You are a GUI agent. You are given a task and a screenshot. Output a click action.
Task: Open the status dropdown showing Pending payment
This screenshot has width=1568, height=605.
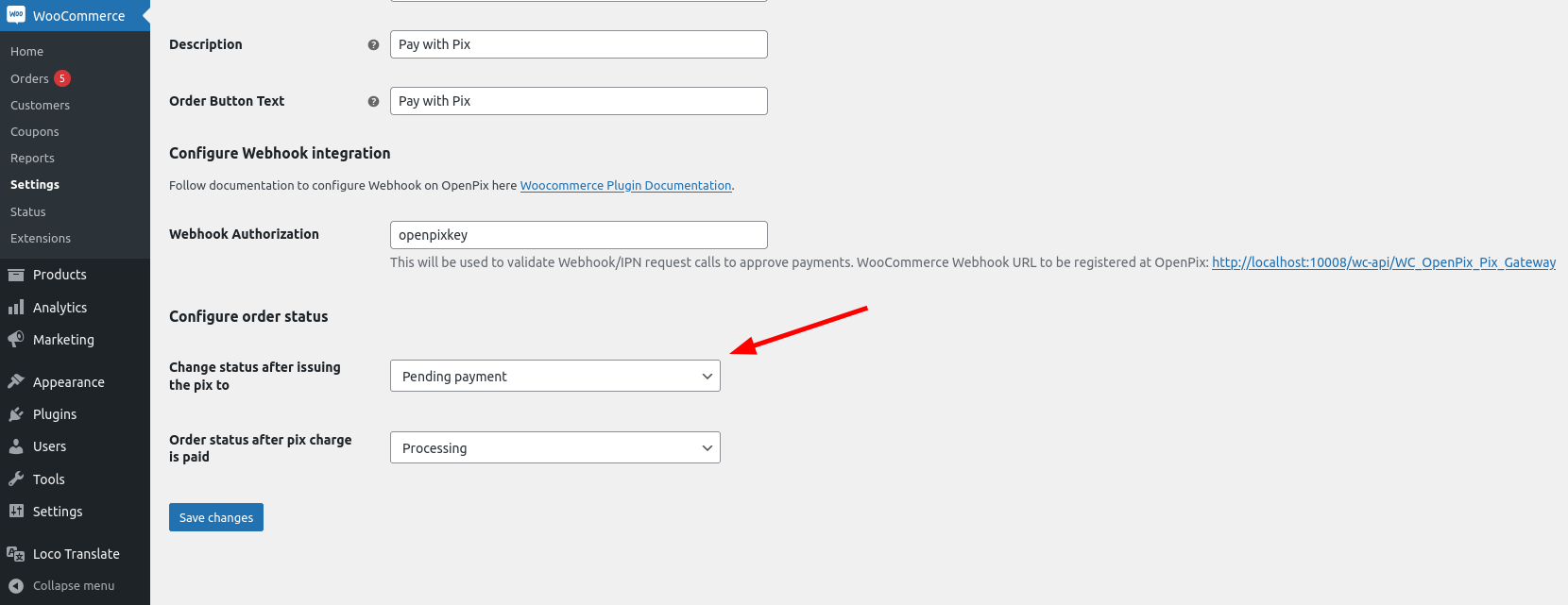pyautogui.click(x=554, y=376)
